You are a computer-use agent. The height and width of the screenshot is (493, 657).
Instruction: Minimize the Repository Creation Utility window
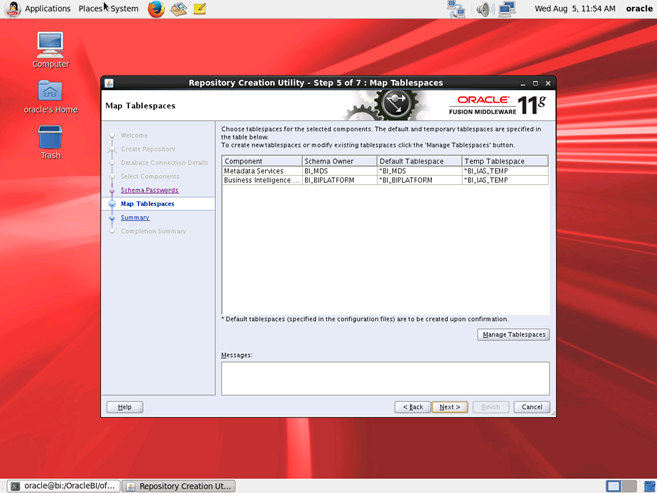click(x=523, y=83)
